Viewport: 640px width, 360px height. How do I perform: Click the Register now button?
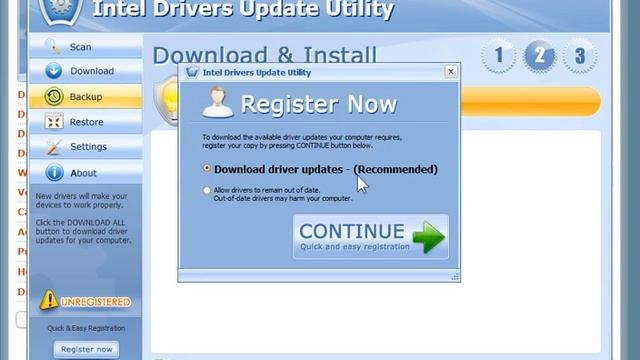(x=87, y=349)
